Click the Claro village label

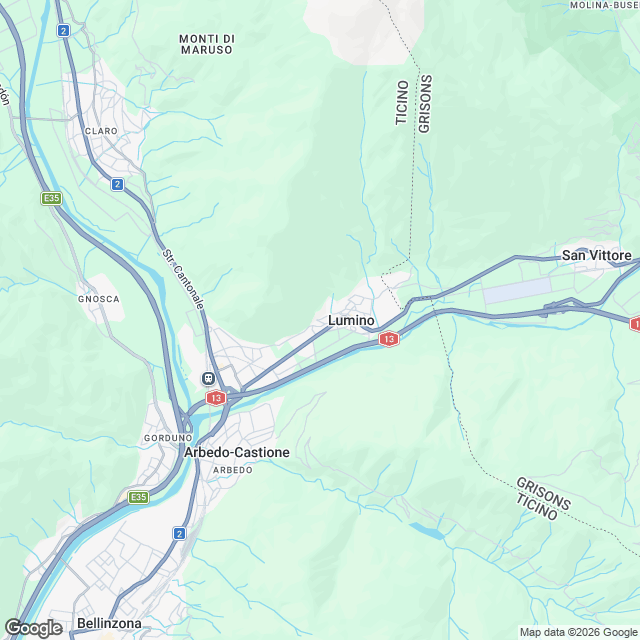point(101,131)
